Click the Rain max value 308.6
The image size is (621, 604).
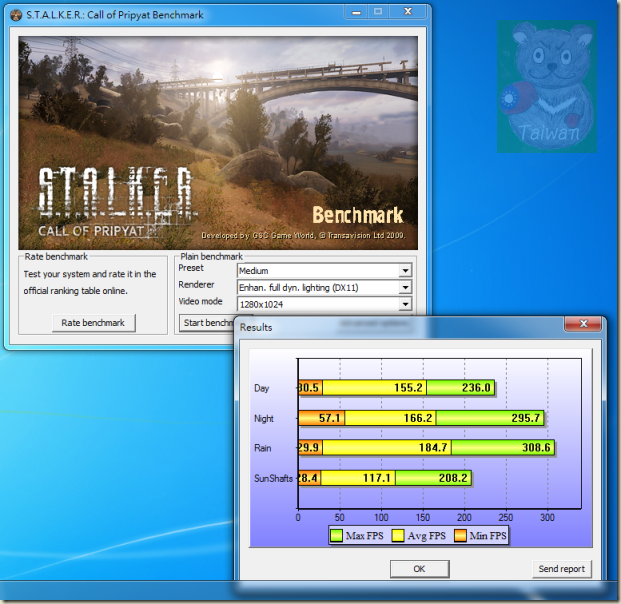(x=536, y=448)
